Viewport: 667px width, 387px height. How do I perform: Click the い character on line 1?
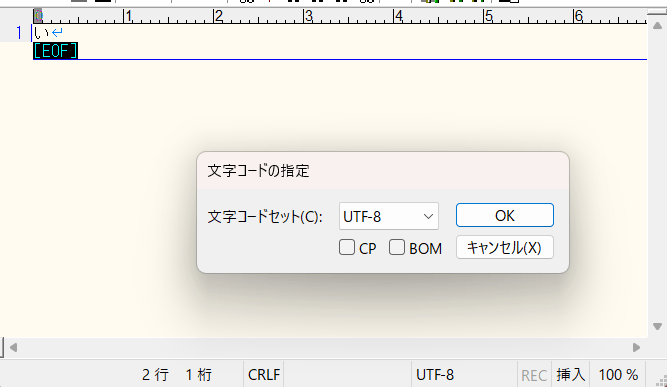pos(42,32)
